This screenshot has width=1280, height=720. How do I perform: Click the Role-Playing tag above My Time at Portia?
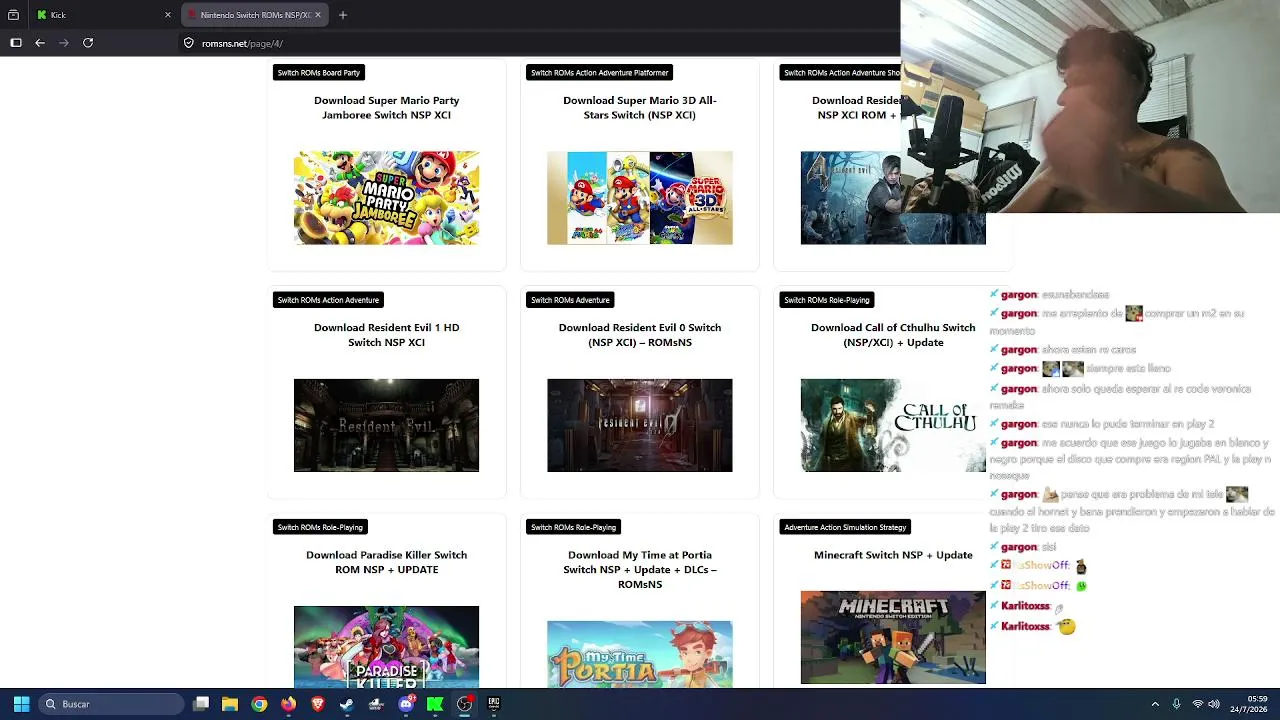click(573, 527)
